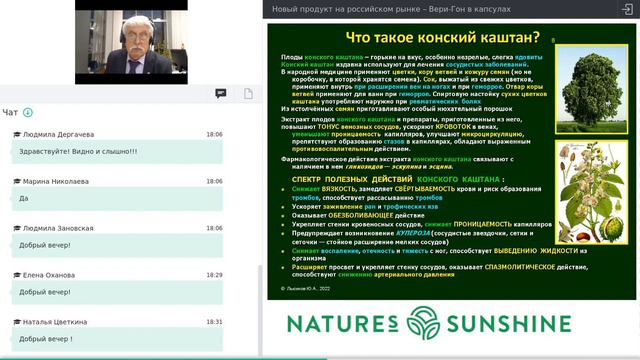Click the graduation cap icon beside Людмила Зановская

coord(17,228)
